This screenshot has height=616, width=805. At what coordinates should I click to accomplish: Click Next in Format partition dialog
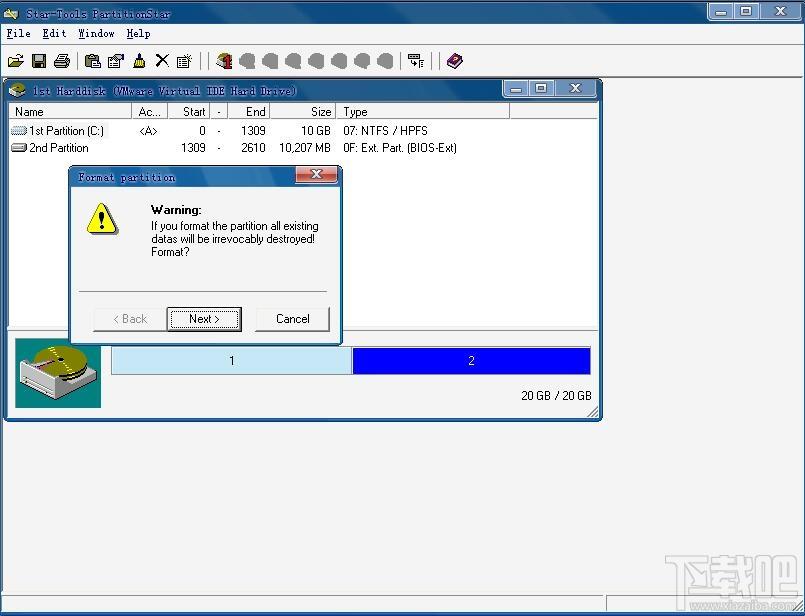click(x=204, y=319)
